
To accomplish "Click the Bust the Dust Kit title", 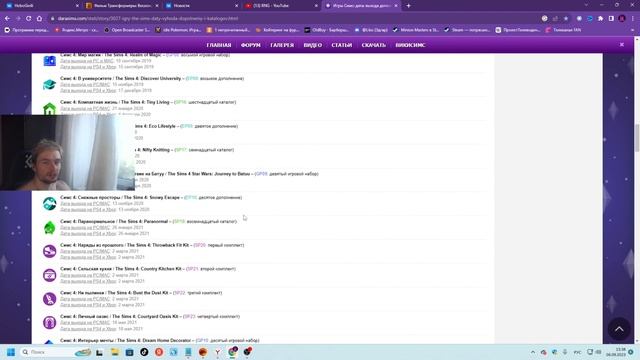I will pyautogui.click(x=114, y=293).
